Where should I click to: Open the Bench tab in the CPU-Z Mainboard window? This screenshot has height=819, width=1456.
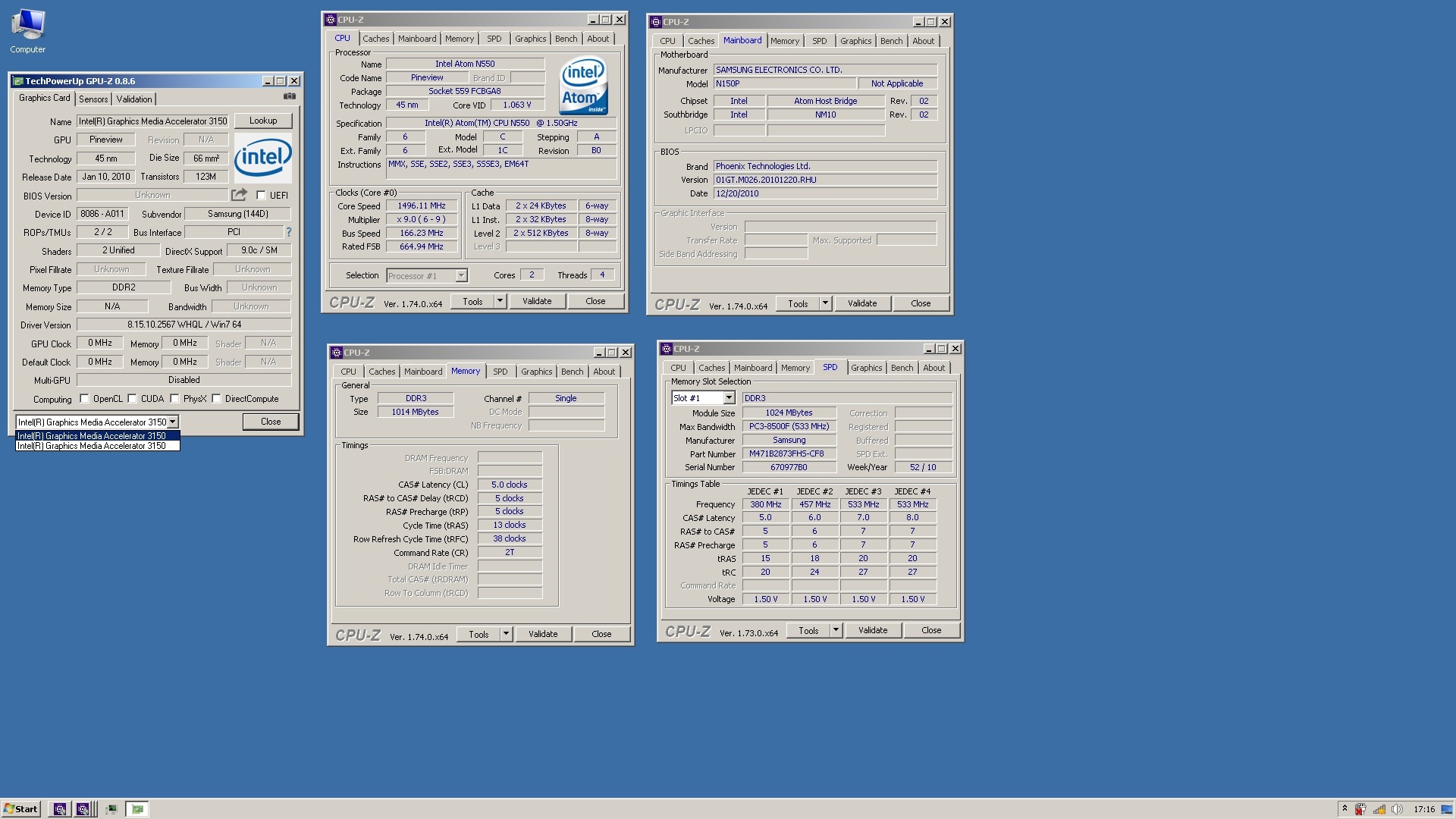pos(892,41)
